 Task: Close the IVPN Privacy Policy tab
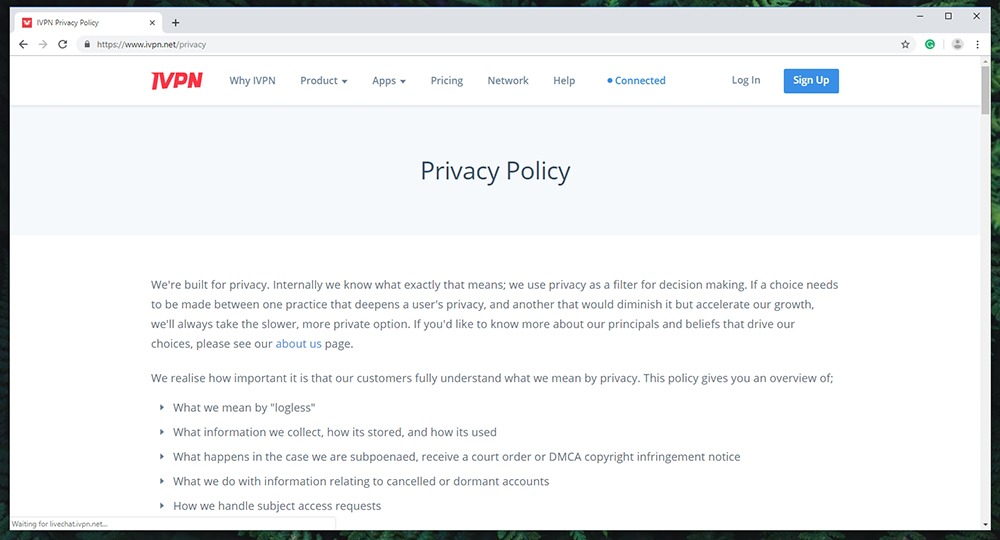[152, 22]
